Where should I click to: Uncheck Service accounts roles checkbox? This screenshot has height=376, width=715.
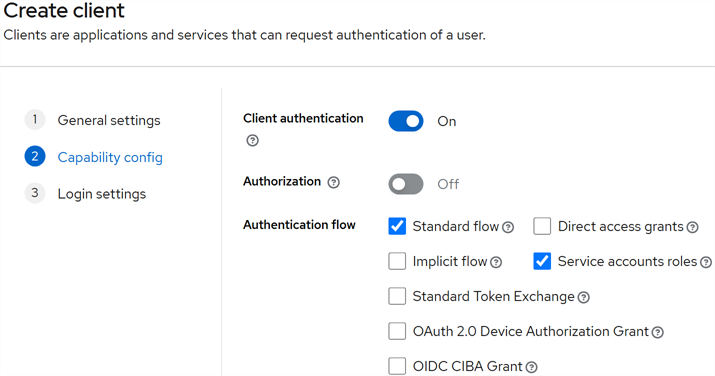tap(542, 261)
